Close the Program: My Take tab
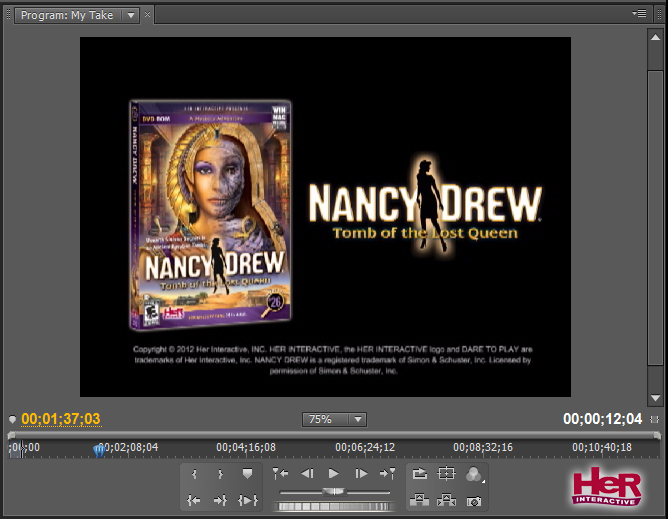The height and width of the screenshot is (519, 668). (147, 15)
